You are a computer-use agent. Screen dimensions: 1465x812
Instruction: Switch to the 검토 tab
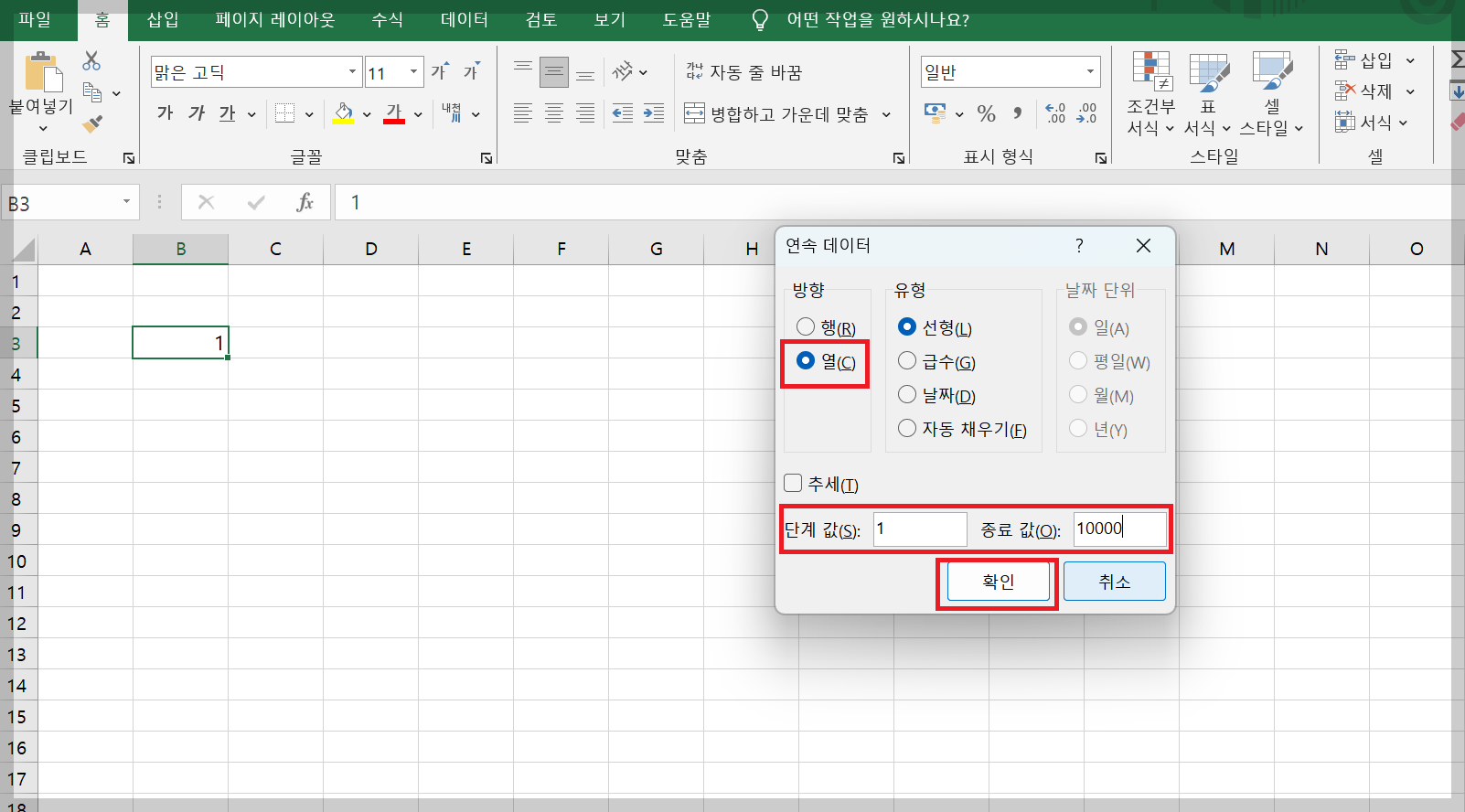point(541,20)
